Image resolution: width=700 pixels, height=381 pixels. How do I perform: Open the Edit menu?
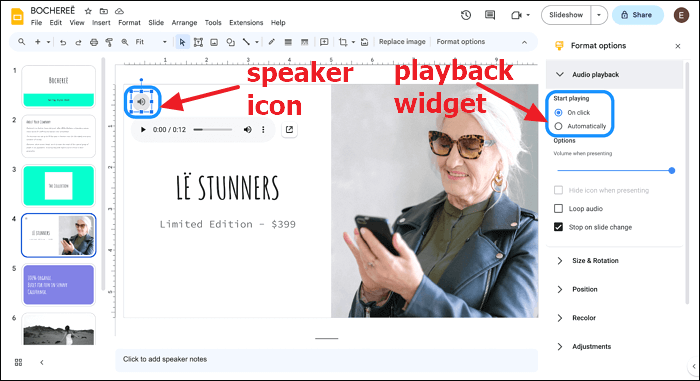[x=55, y=22]
